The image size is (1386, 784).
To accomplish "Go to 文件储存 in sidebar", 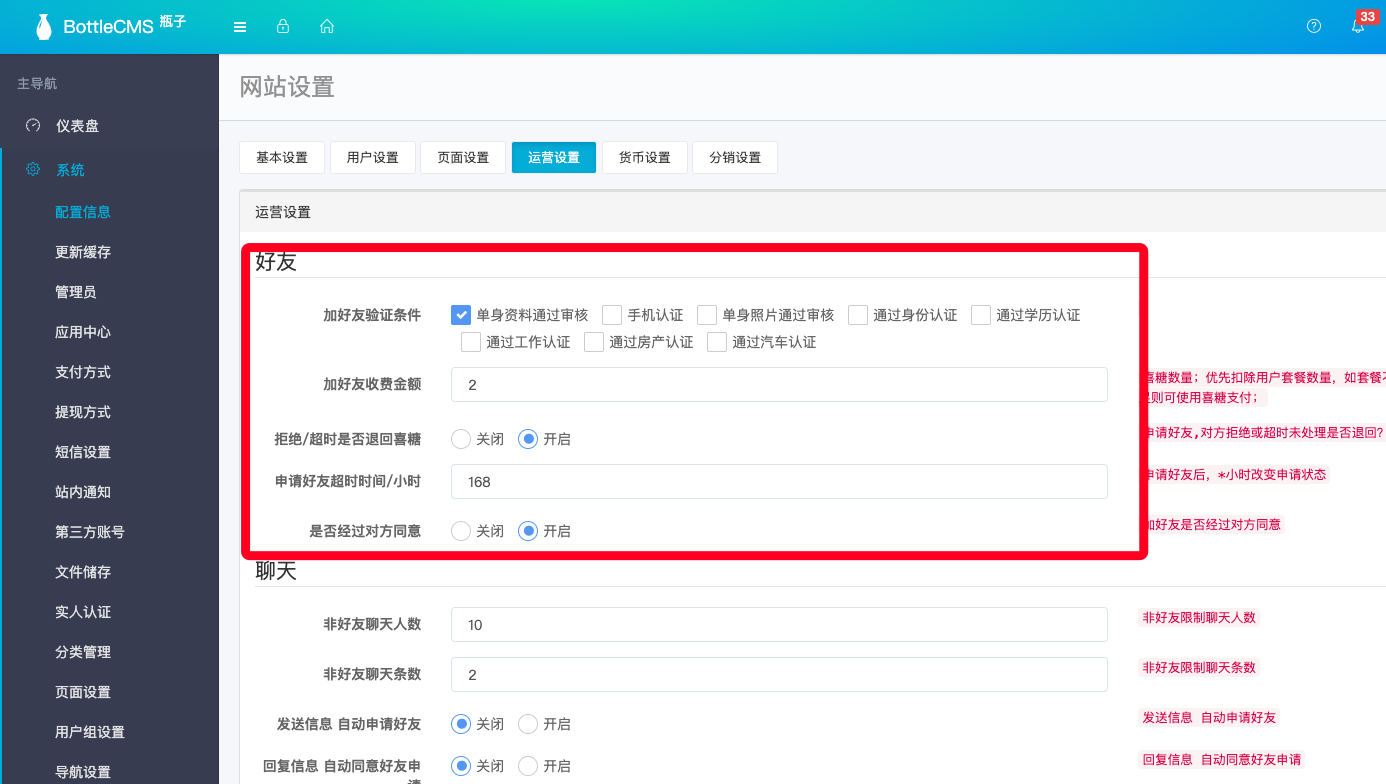I will tap(83, 572).
